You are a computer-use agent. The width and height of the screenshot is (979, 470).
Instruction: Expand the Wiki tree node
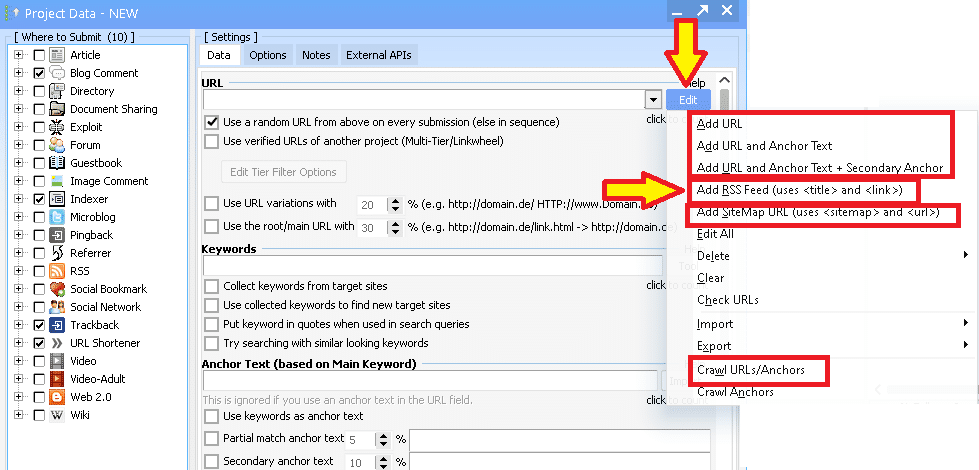point(18,415)
